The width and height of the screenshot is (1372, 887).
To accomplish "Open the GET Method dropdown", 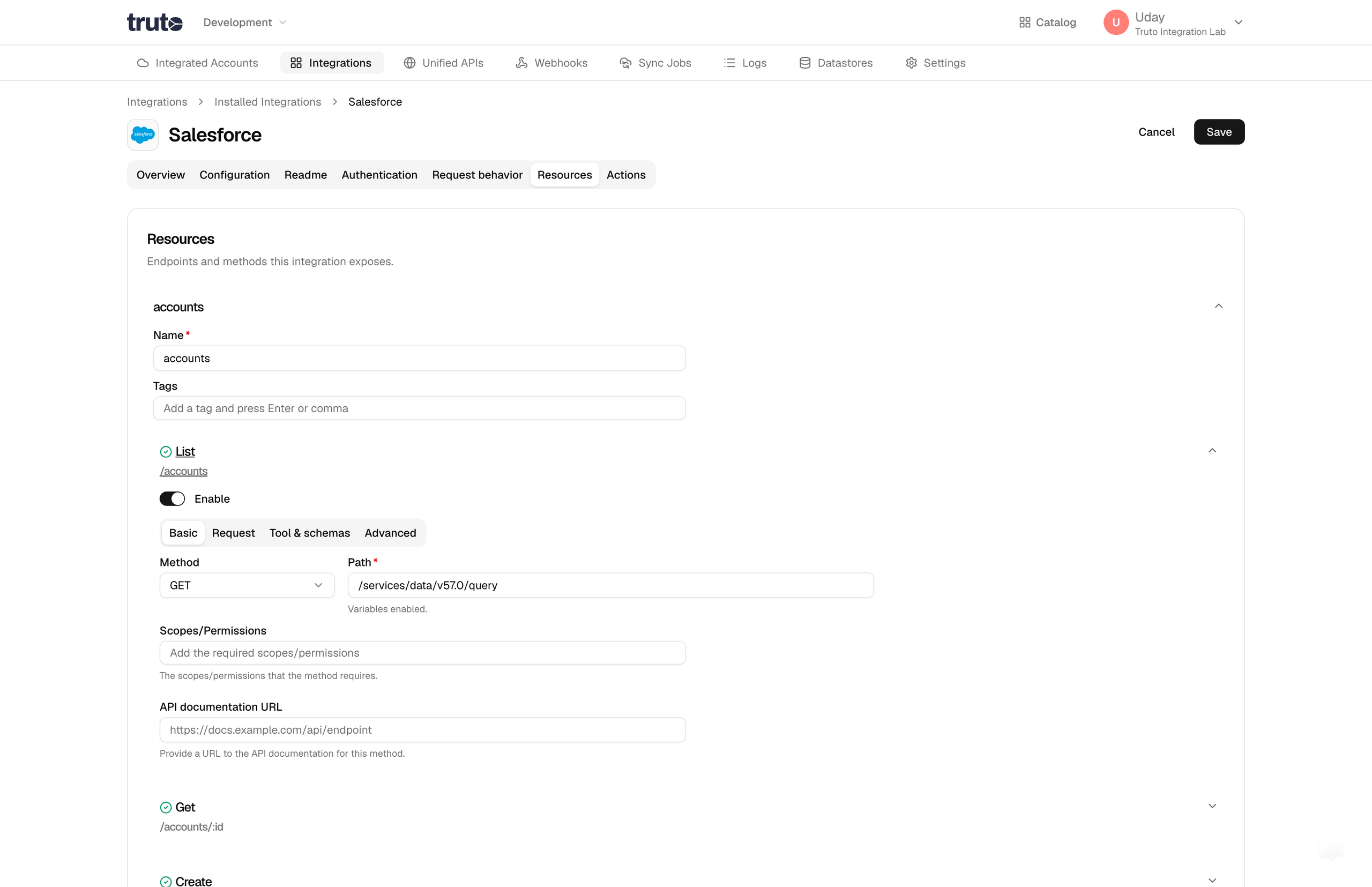I will [x=247, y=585].
